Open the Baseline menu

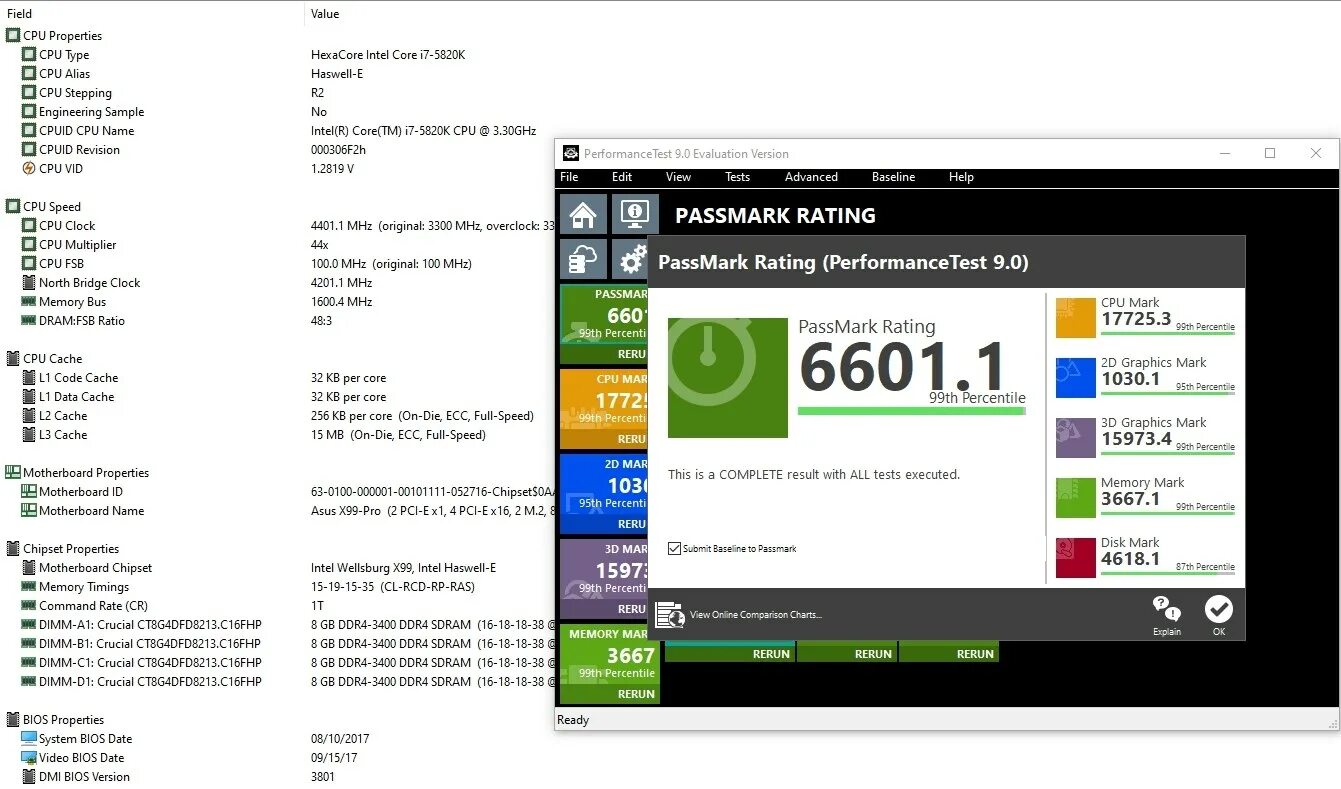coord(893,177)
